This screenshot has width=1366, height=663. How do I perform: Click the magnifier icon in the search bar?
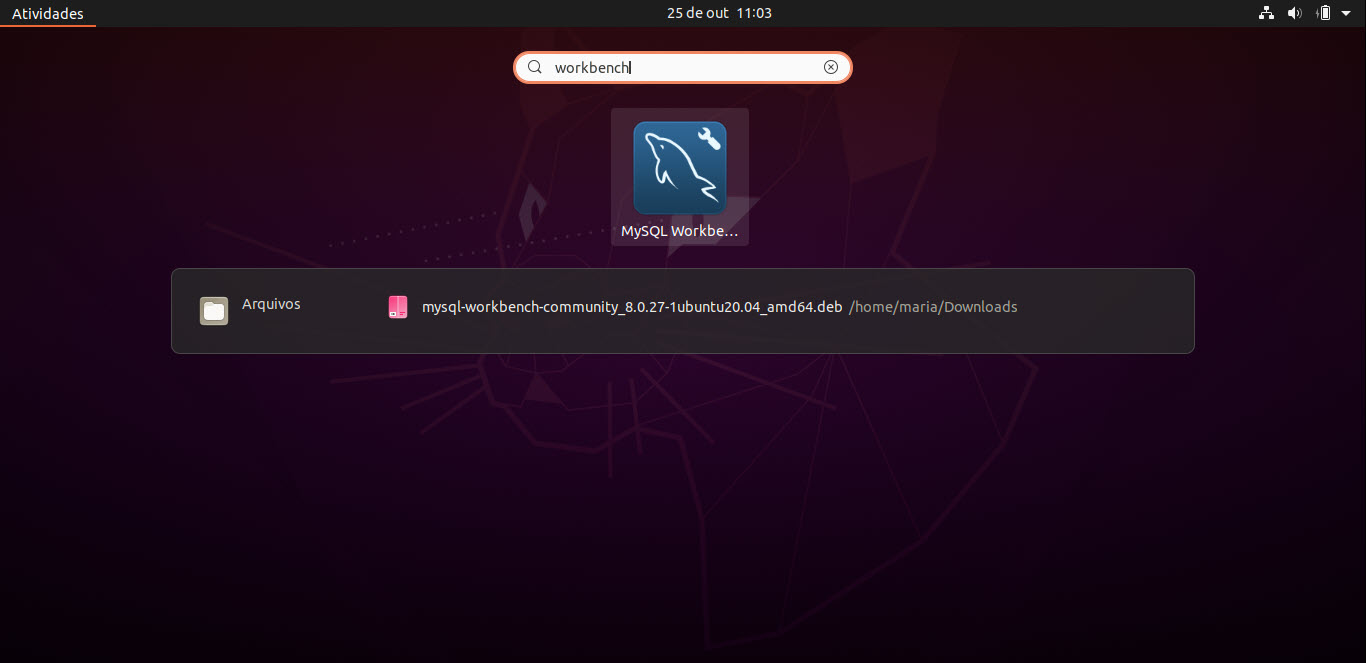click(535, 67)
